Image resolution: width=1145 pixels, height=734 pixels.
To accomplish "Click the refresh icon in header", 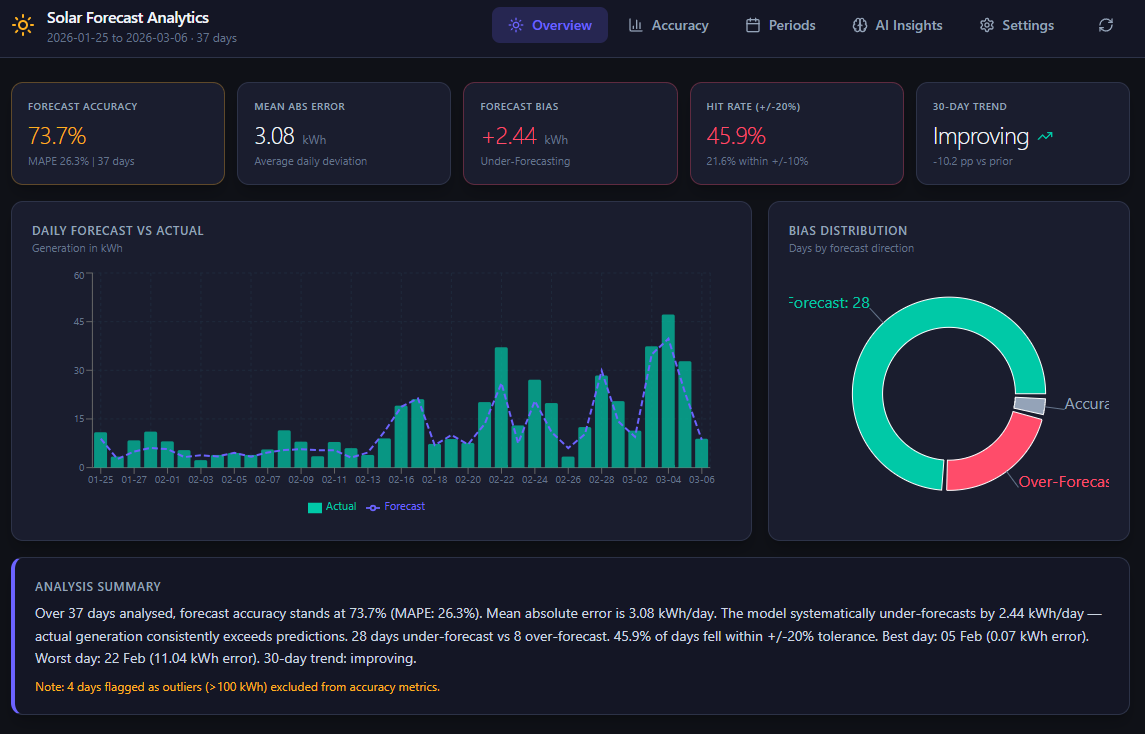I will (x=1105, y=25).
